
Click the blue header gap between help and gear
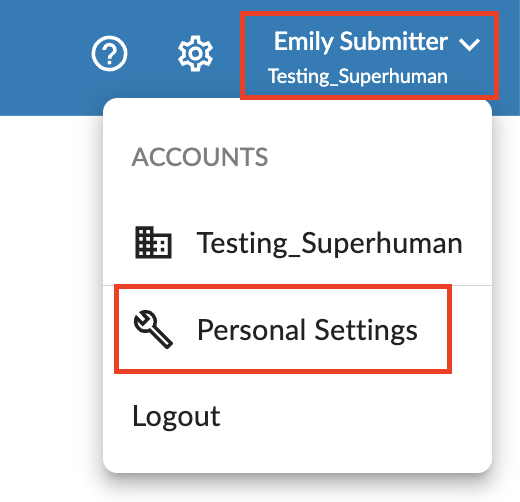(152, 53)
